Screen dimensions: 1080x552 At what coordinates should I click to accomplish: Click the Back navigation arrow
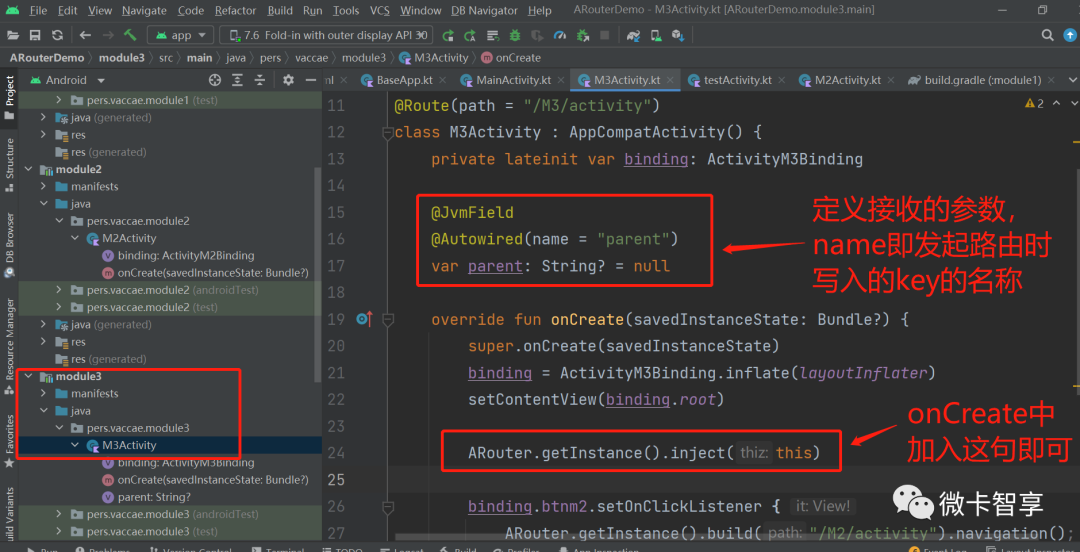point(85,35)
